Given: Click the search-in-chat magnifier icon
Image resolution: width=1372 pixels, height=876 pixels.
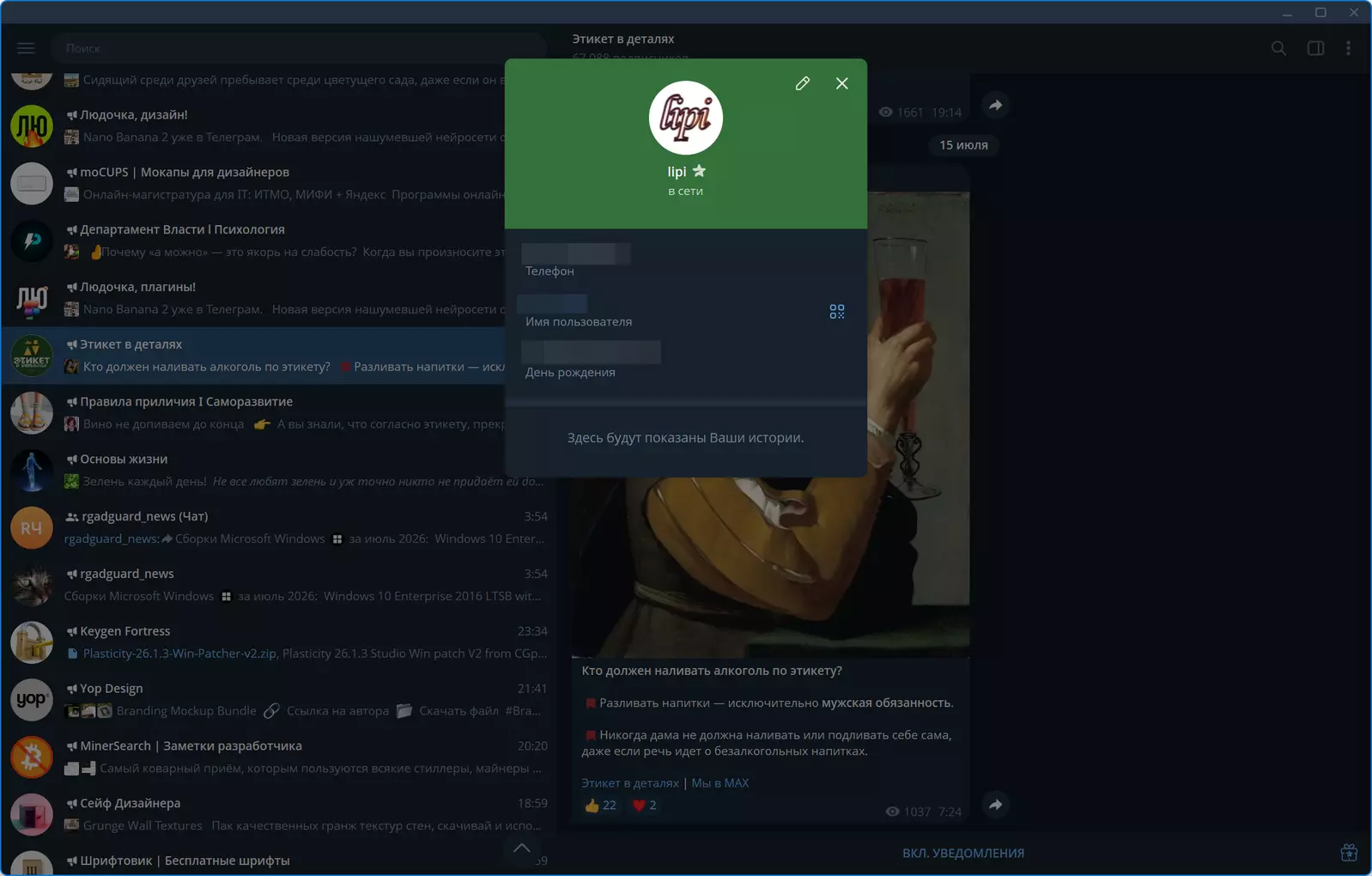Looking at the screenshot, I should pyautogui.click(x=1278, y=48).
